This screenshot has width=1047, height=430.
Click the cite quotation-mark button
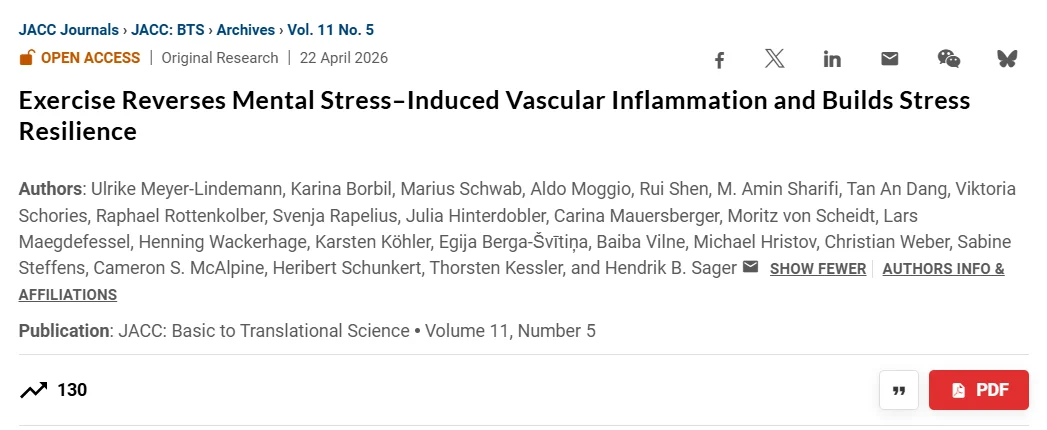pyautogui.click(x=898, y=390)
